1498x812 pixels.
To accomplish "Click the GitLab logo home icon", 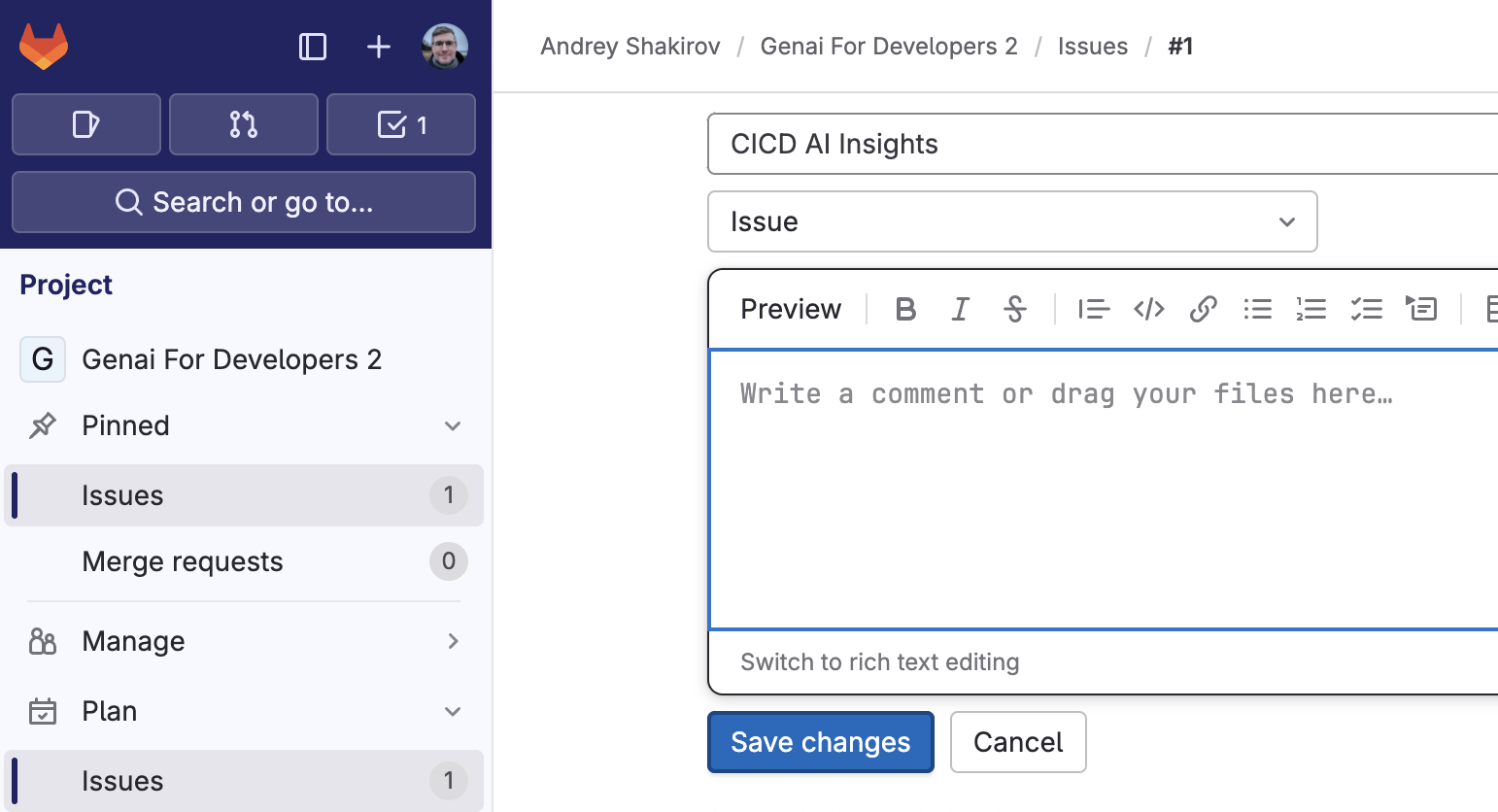I will (44, 47).
